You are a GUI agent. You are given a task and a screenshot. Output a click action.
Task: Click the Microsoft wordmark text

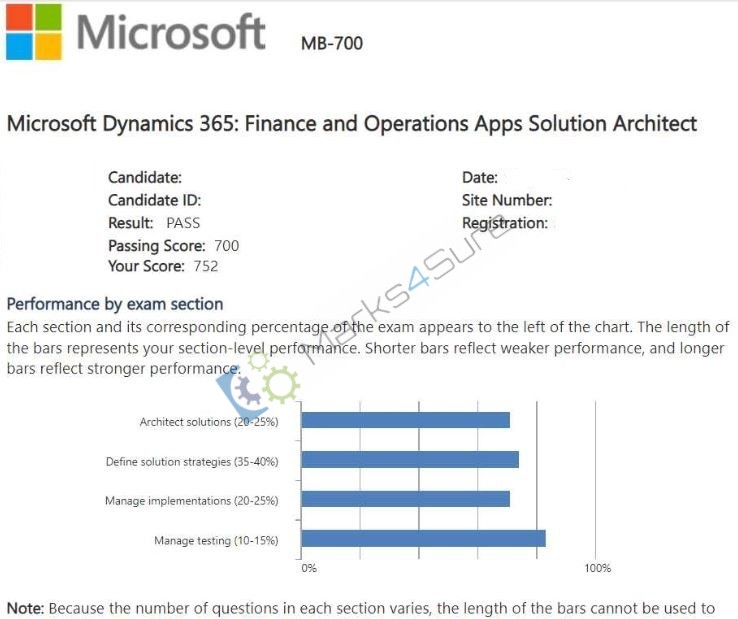click(x=171, y=32)
